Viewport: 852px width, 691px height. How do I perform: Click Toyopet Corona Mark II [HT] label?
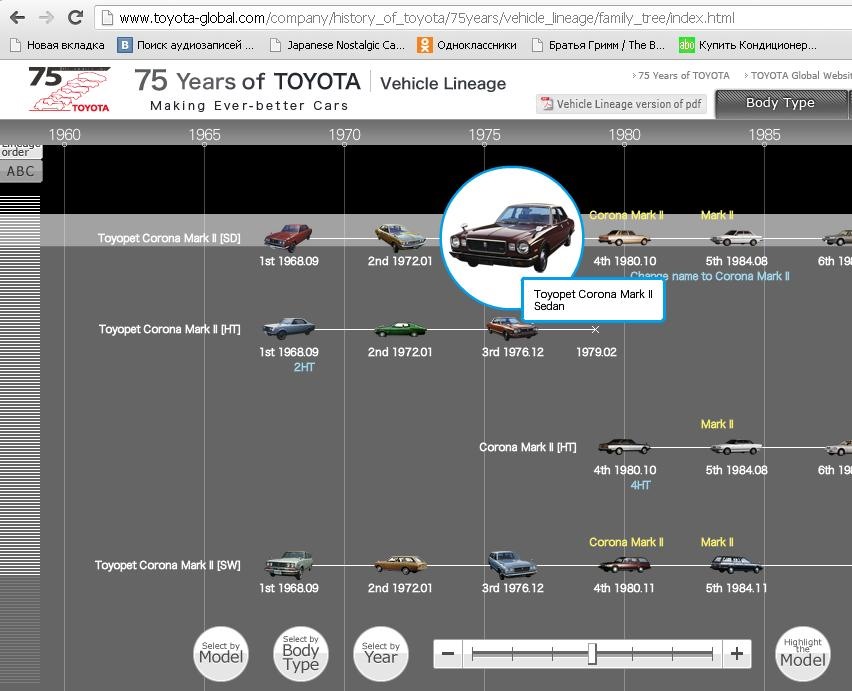tap(170, 329)
